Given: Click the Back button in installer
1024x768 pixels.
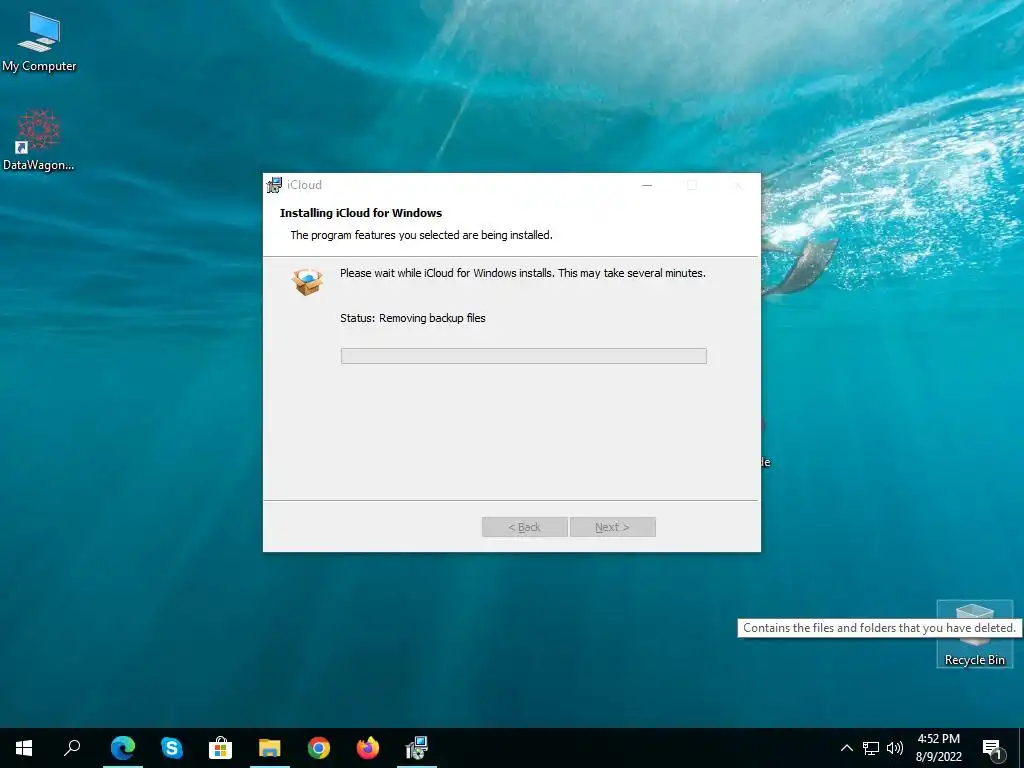Looking at the screenshot, I should (524, 527).
